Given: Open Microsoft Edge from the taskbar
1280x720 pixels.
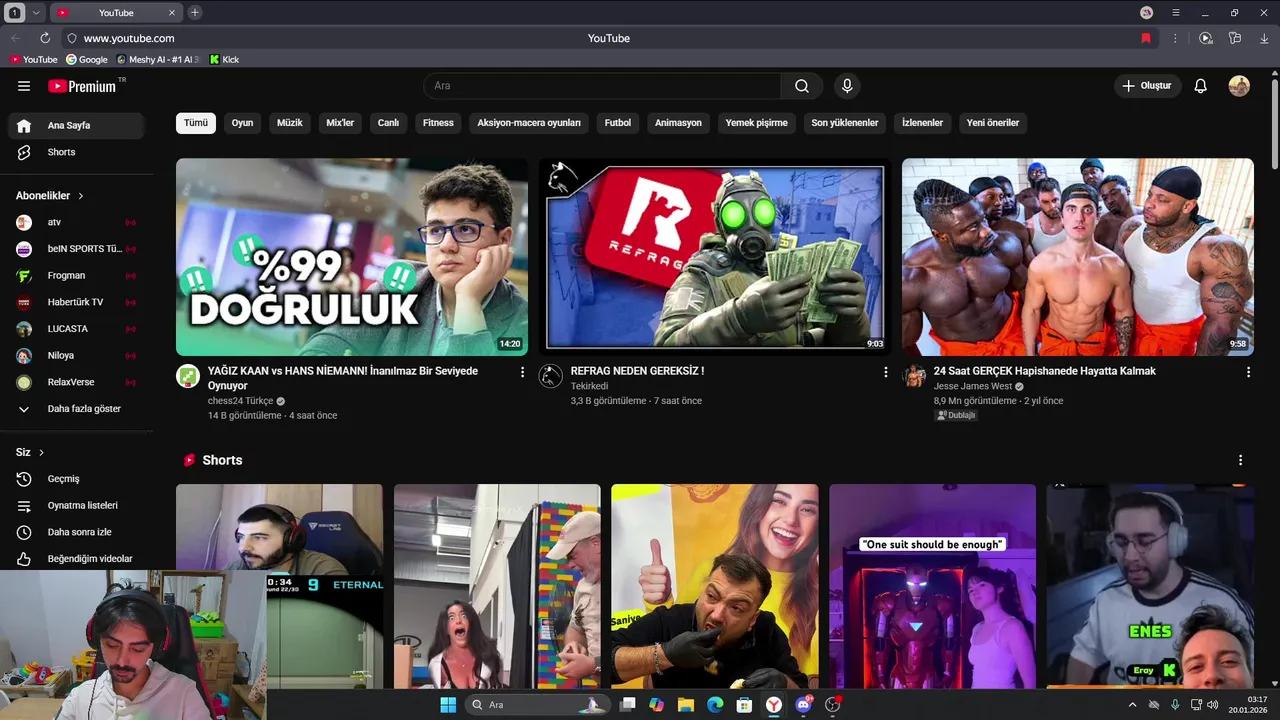Looking at the screenshot, I should pos(715,705).
